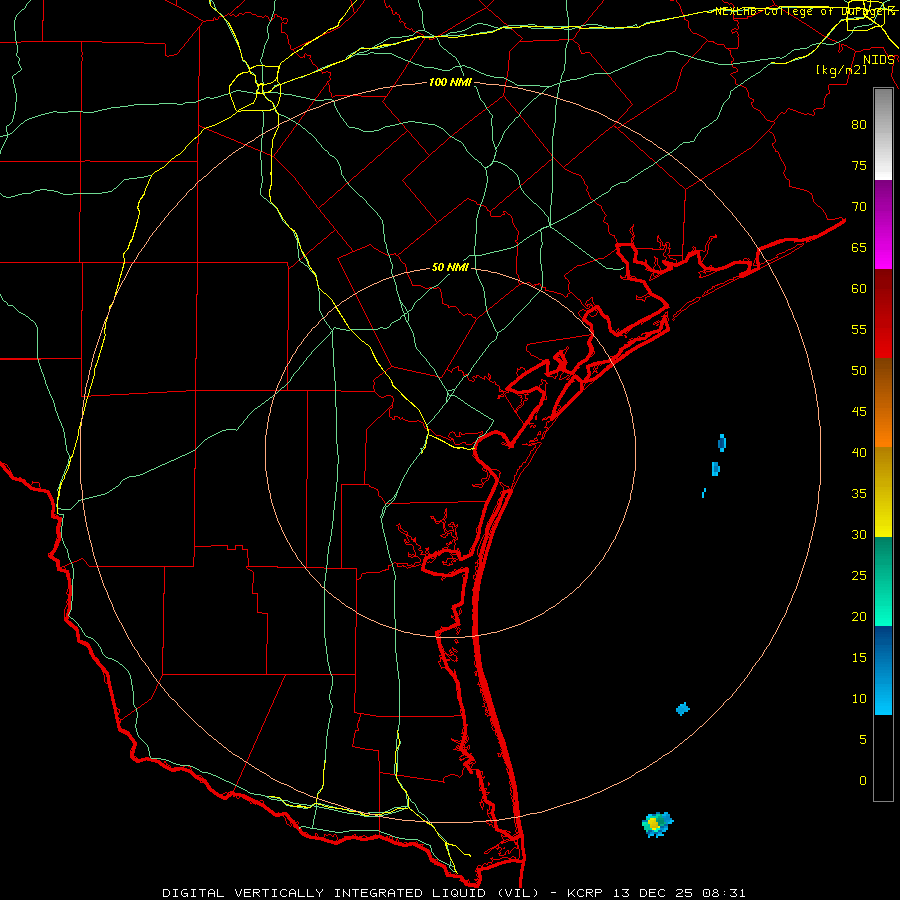Viewport: 900px width, 900px height.
Task: Click the "50 NMI" range ring label
Action: click(450, 267)
